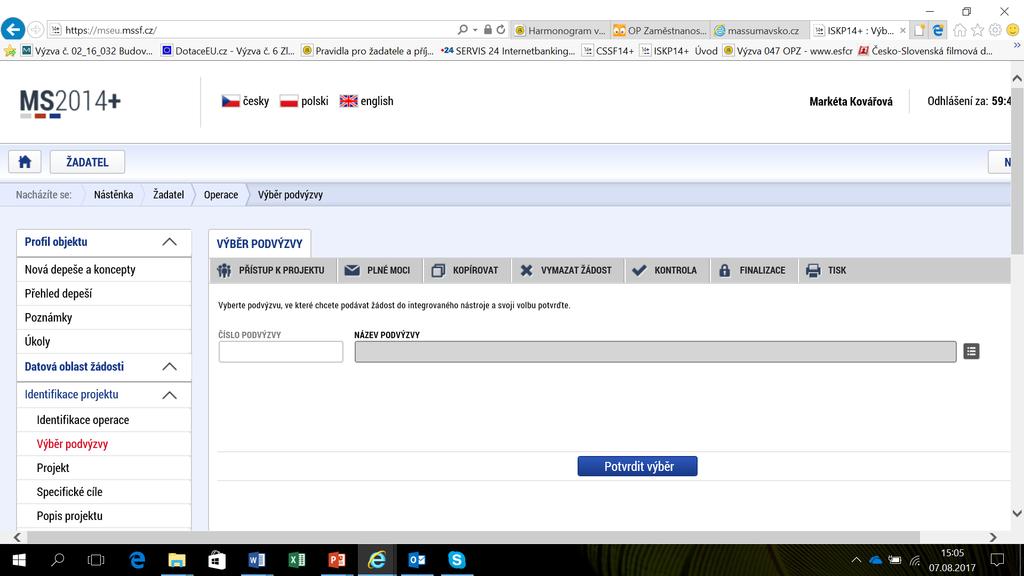Click the browser back arrow
This screenshot has height=576, width=1024.
[x=13, y=29]
